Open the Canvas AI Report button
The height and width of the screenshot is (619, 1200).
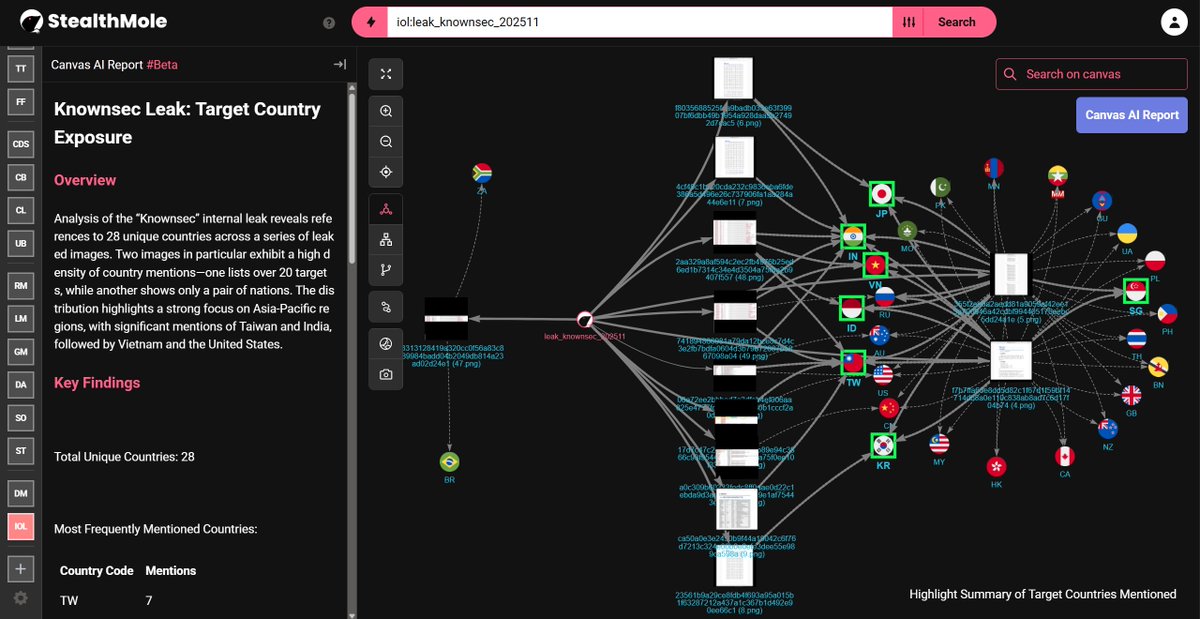(1131, 115)
